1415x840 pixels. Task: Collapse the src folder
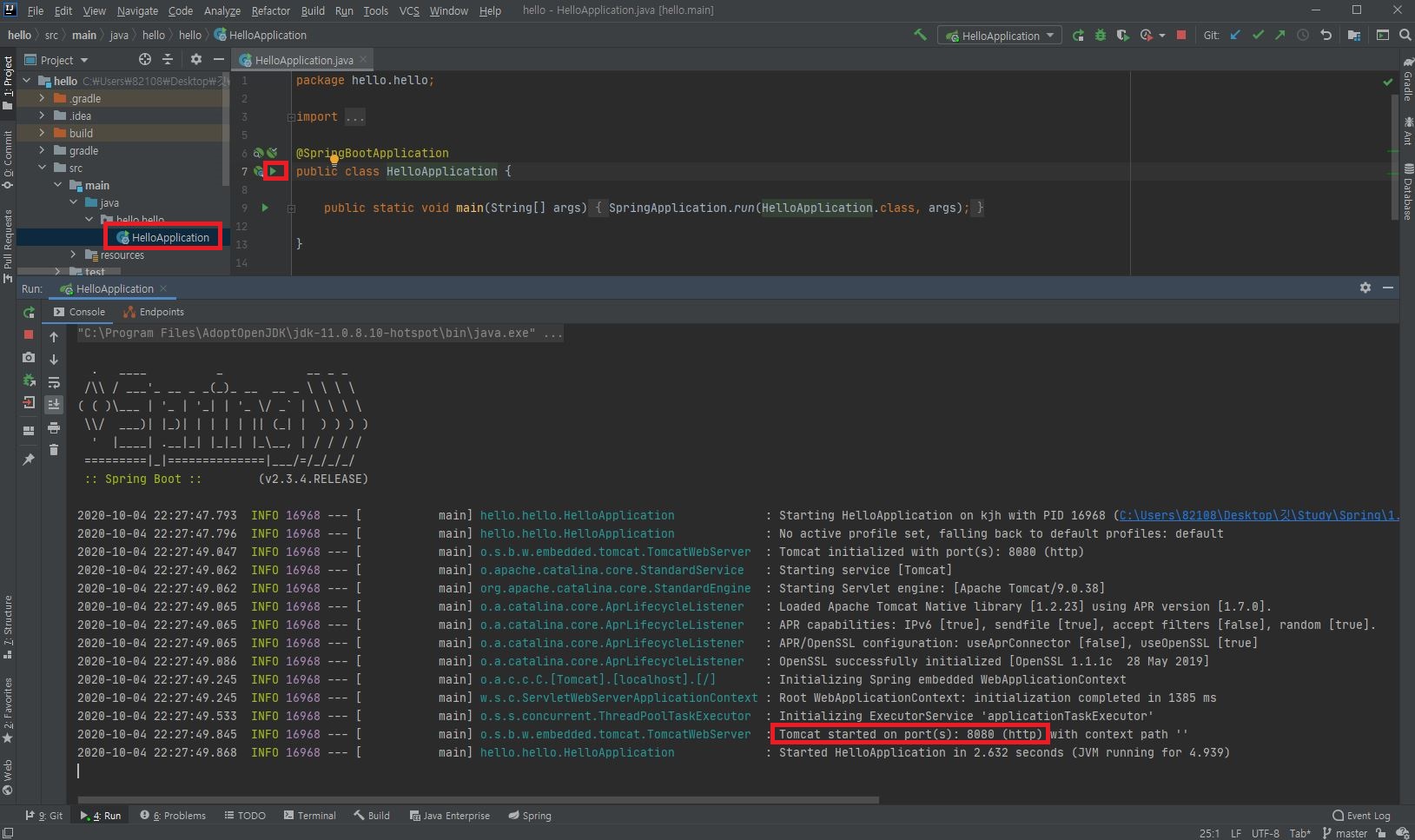click(x=41, y=168)
